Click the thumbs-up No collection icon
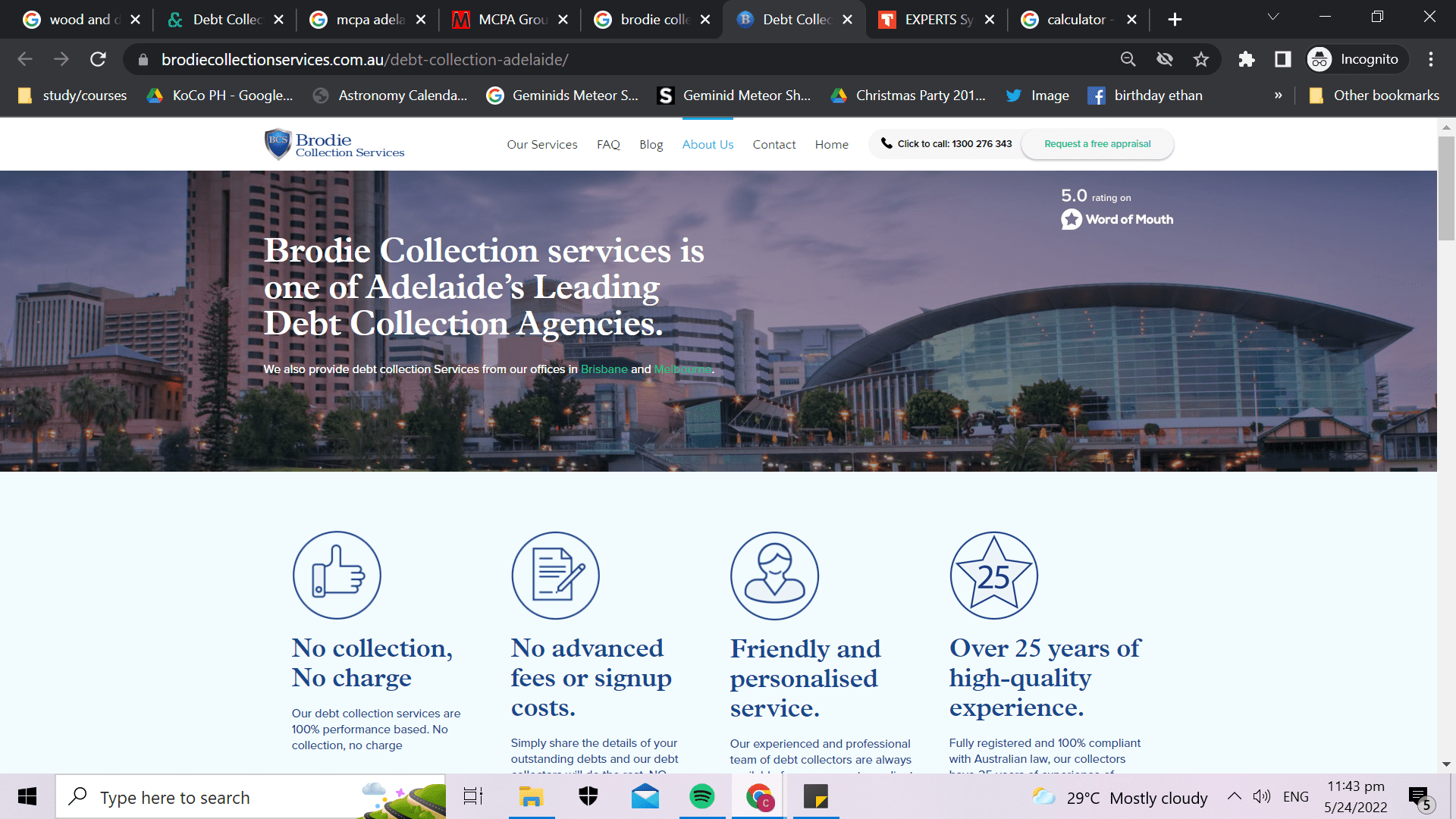This screenshot has width=1456, height=819. (337, 575)
